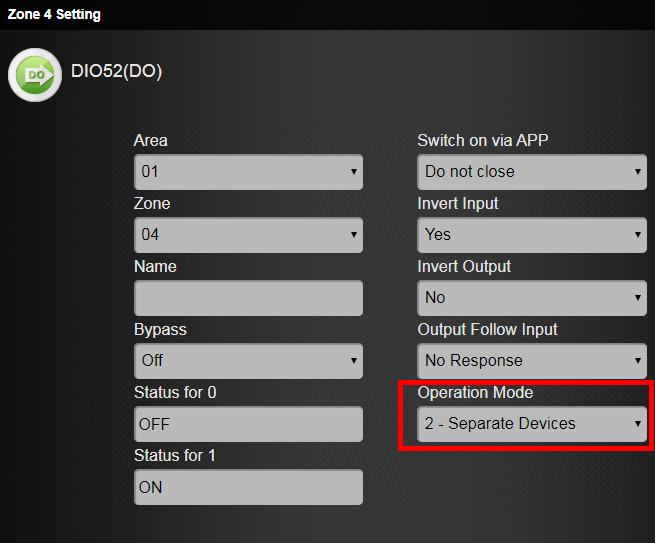Open Switch on via APP dropdown

coord(531,172)
